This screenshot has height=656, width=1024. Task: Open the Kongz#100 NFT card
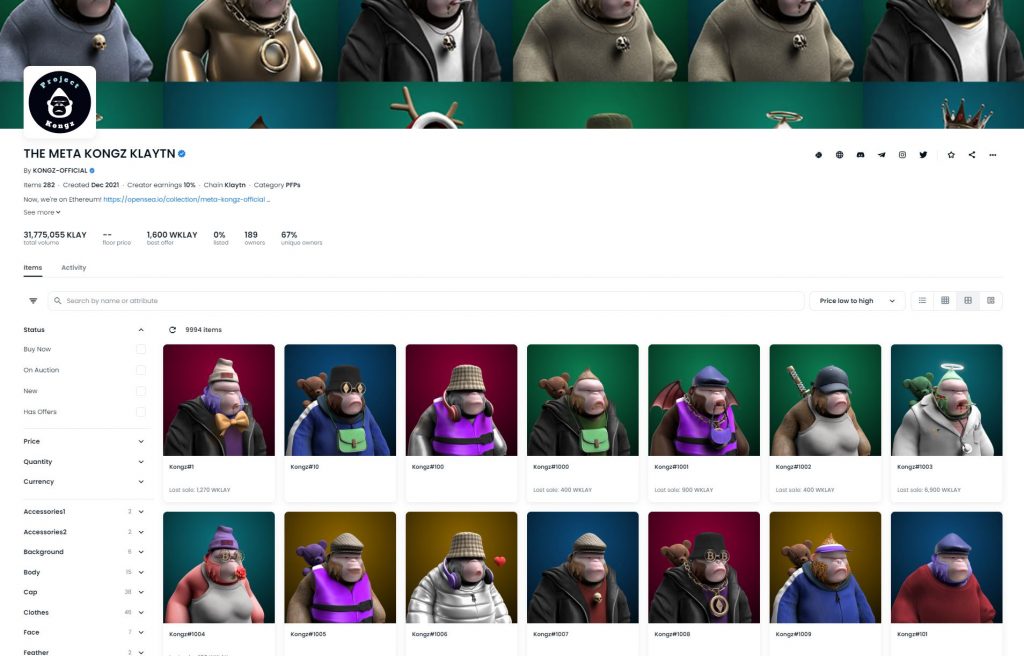tap(462, 423)
